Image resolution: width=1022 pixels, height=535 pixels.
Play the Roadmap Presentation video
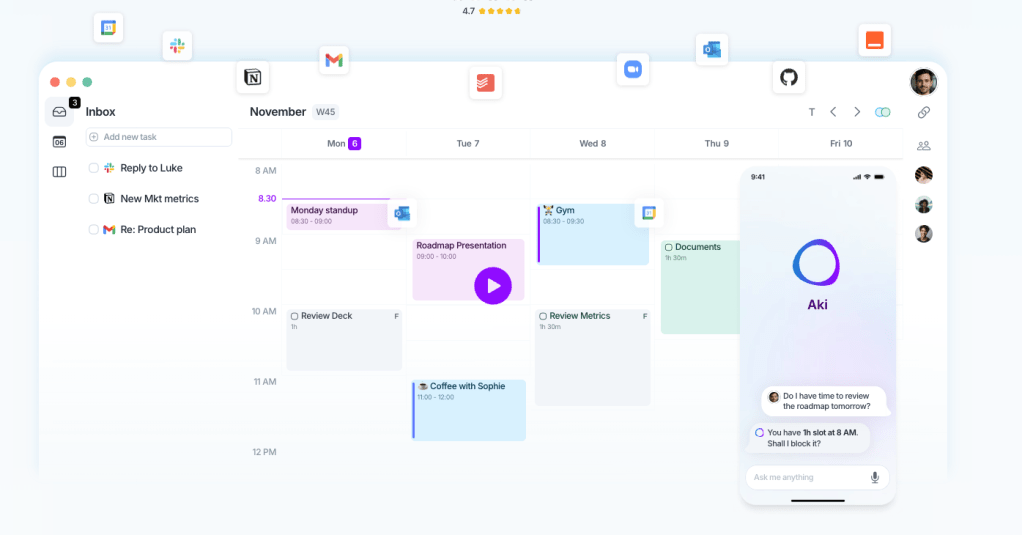(492, 285)
